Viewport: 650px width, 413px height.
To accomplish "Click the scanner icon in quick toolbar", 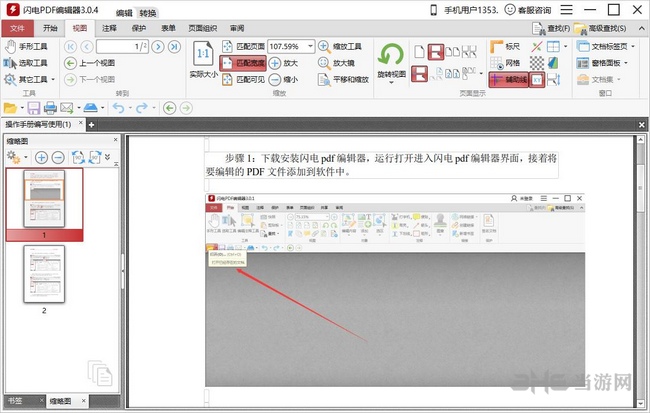I will [x=90, y=108].
